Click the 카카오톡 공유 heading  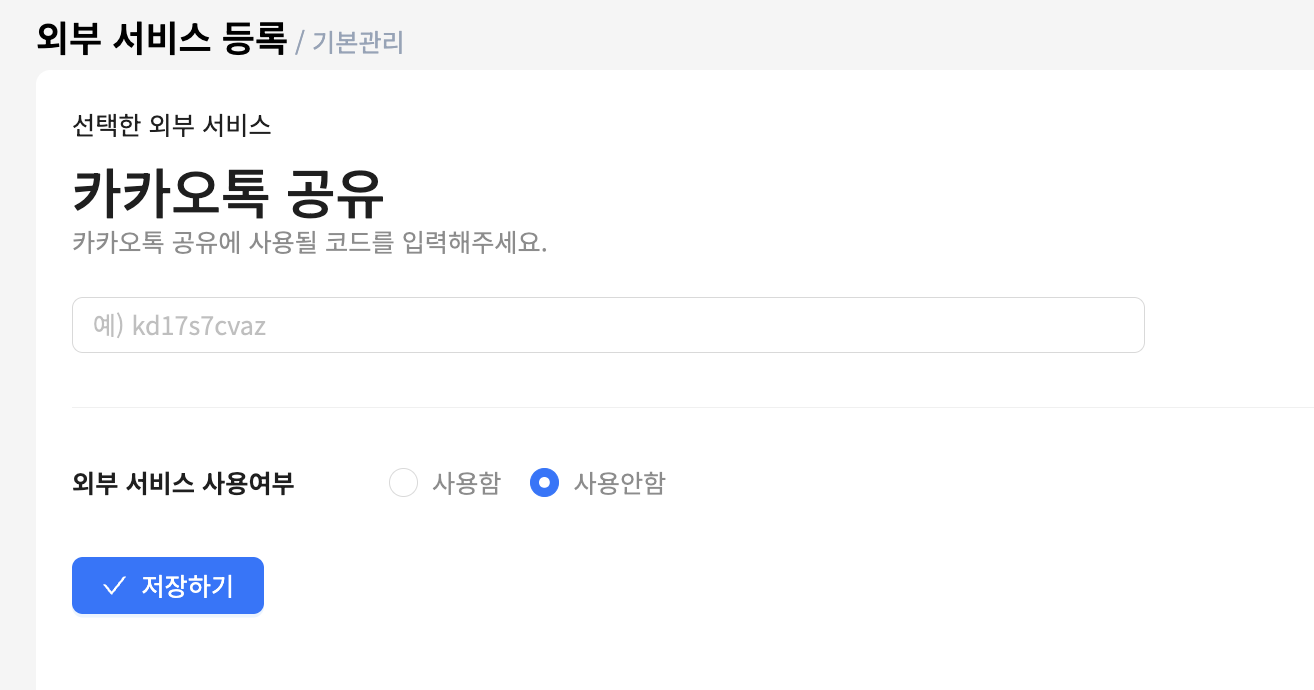click(x=228, y=194)
